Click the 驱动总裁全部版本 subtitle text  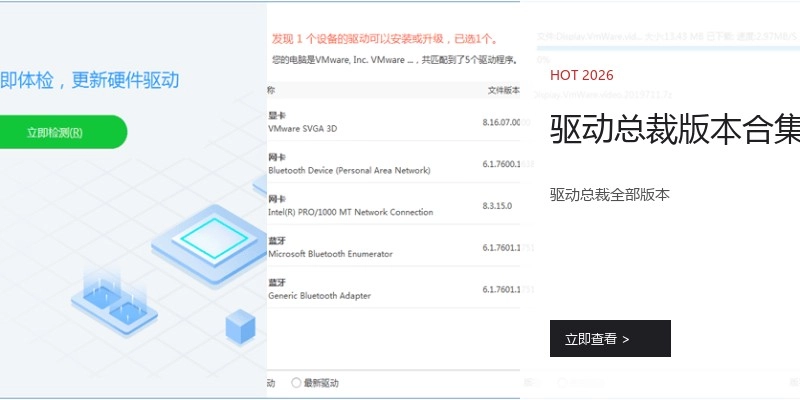[610, 194]
